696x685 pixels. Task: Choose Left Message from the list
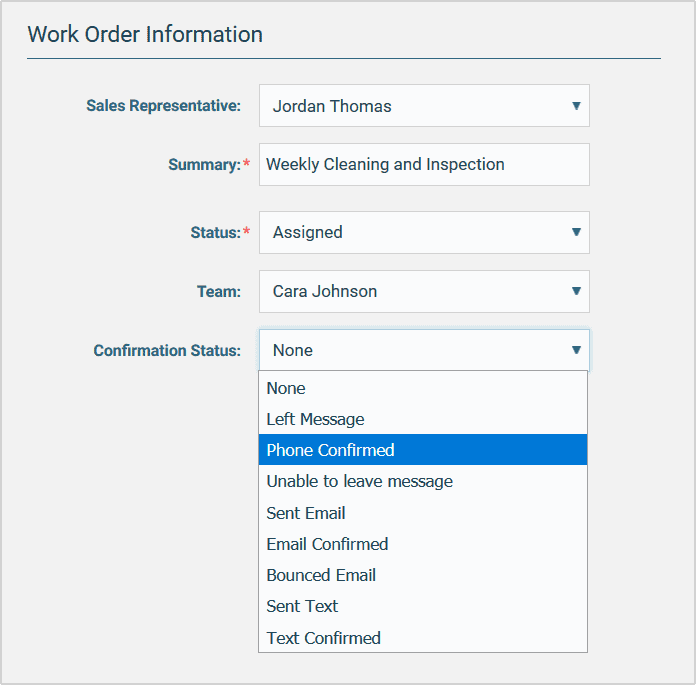point(315,419)
